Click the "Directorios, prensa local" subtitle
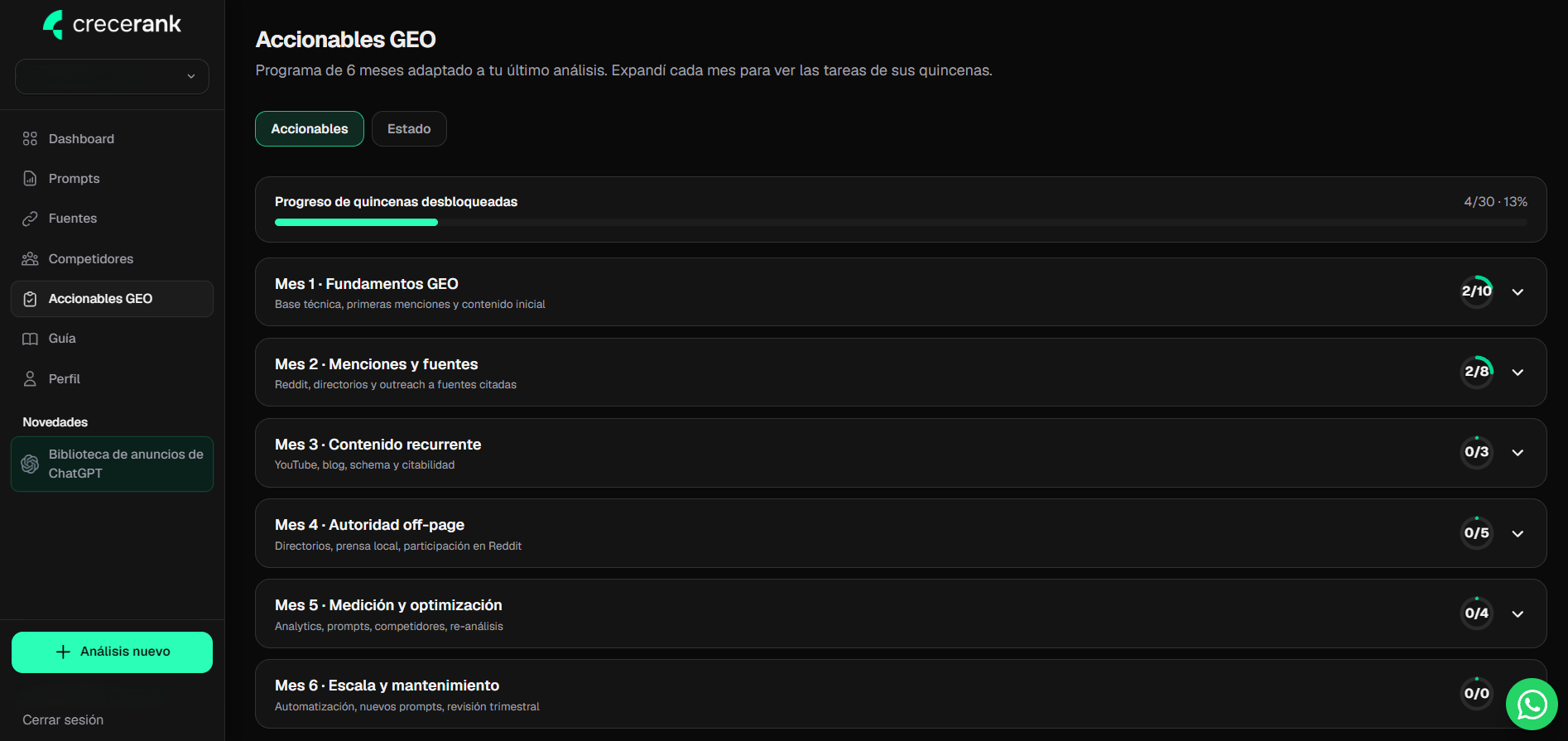The width and height of the screenshot is (1568, 741). [398, 546]
